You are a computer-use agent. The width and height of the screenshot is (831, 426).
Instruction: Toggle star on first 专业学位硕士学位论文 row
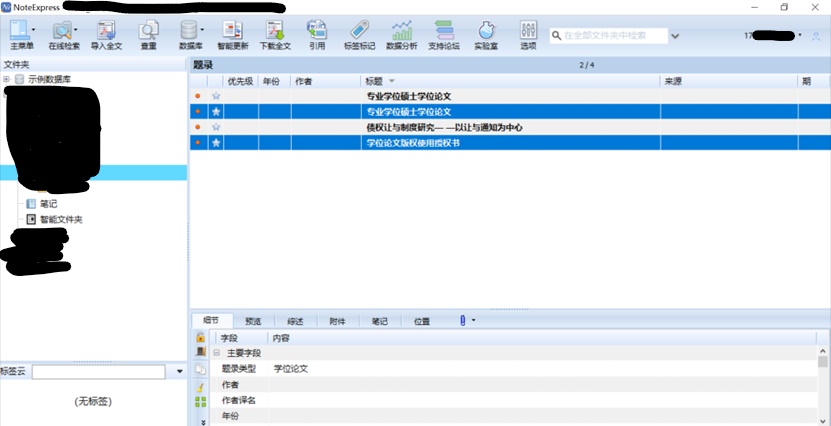click(216, 96)
